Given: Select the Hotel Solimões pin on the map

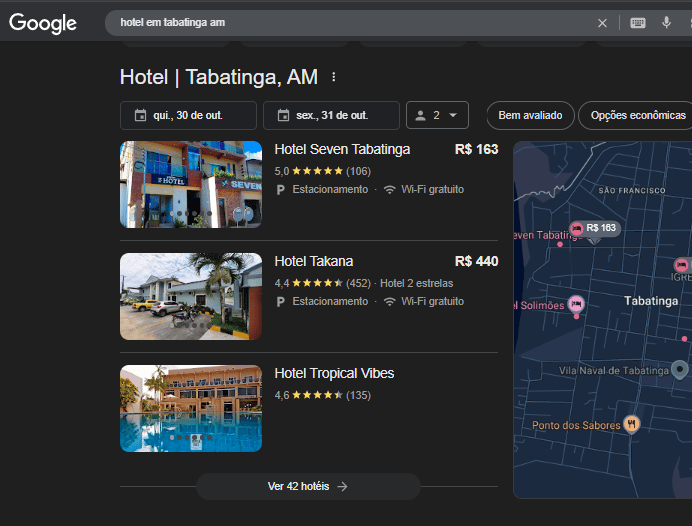Looking at the screenshot, I should (x=576, y=304).
